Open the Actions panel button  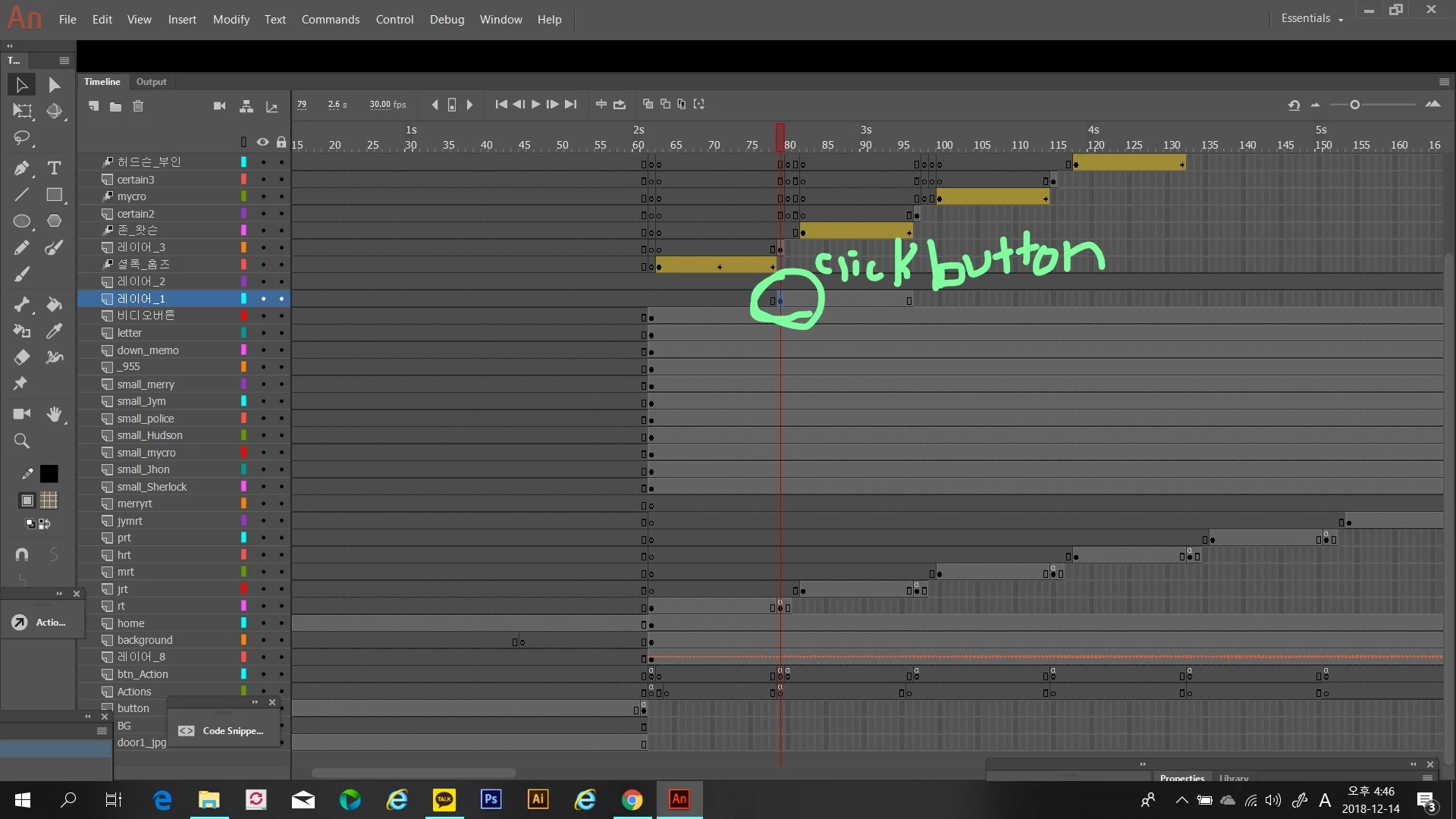tap(41, 622)
